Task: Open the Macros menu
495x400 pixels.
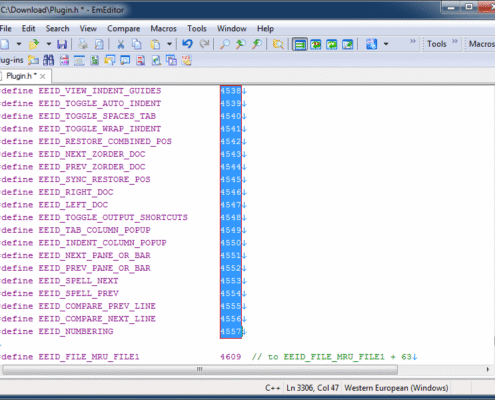Action: [x=163, y=29]
